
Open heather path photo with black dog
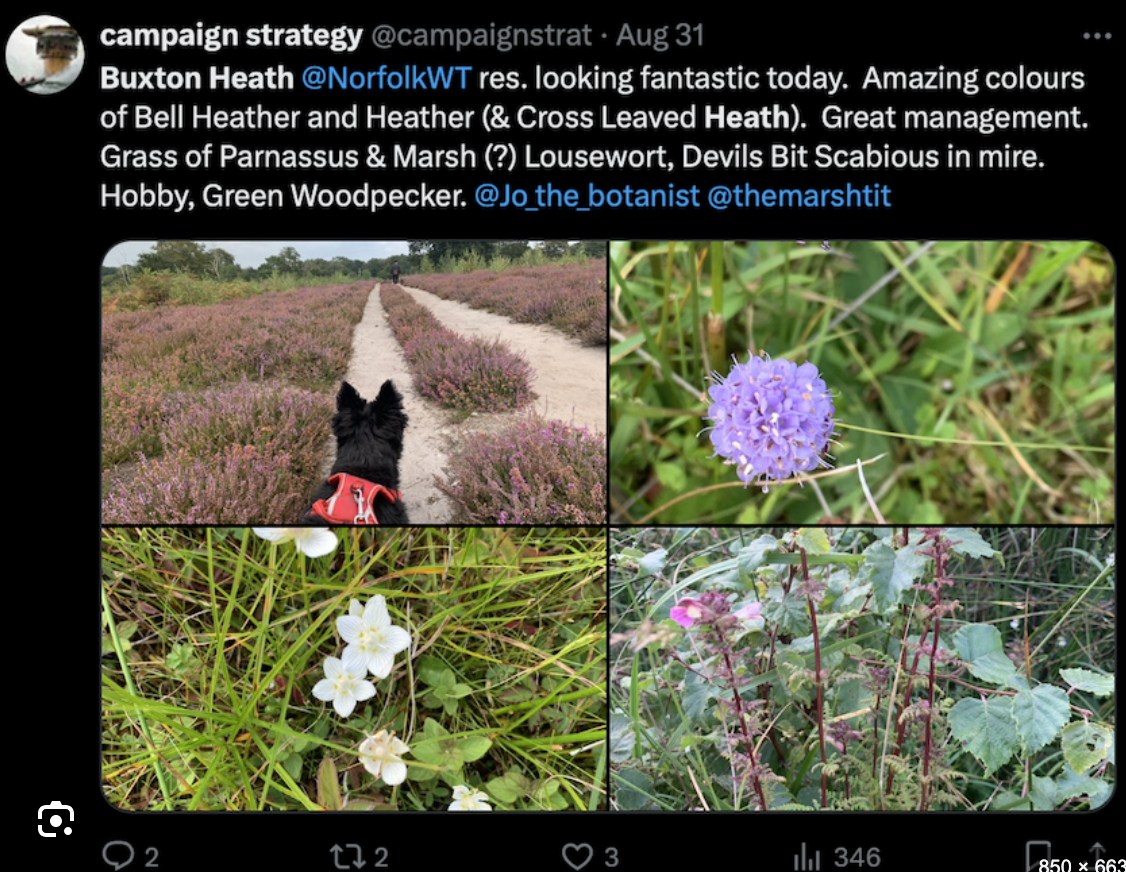(354, 382)
